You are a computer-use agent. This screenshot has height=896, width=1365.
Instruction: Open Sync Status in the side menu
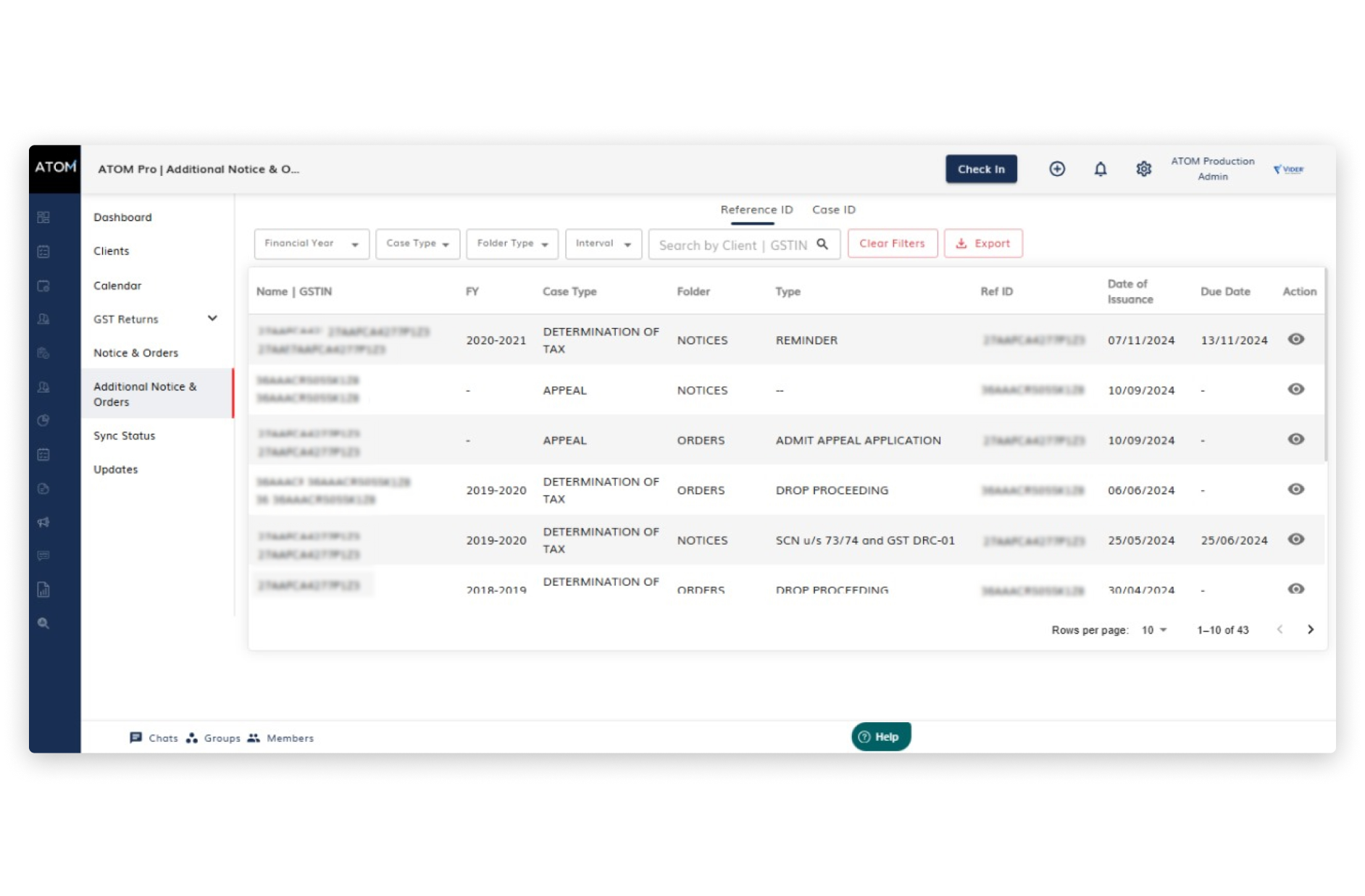[x=124, y=435]
